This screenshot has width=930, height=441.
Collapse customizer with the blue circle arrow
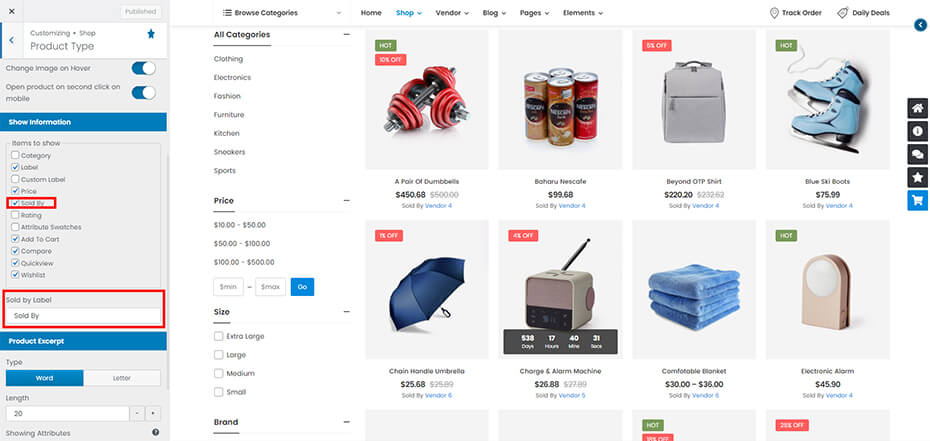tap(920, 25)
